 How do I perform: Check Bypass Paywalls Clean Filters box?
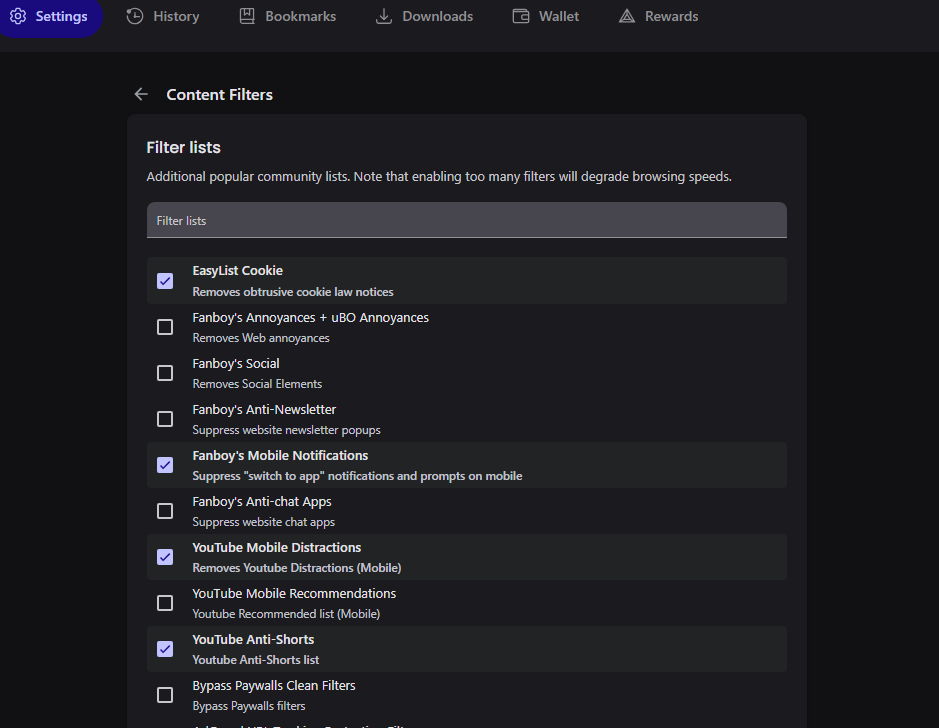click(165, 695)
